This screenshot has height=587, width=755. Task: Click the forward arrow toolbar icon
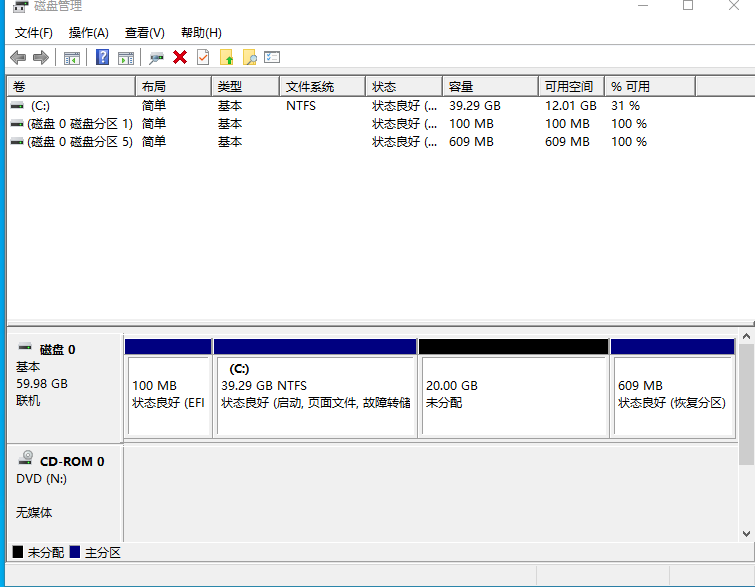(41, 58)
